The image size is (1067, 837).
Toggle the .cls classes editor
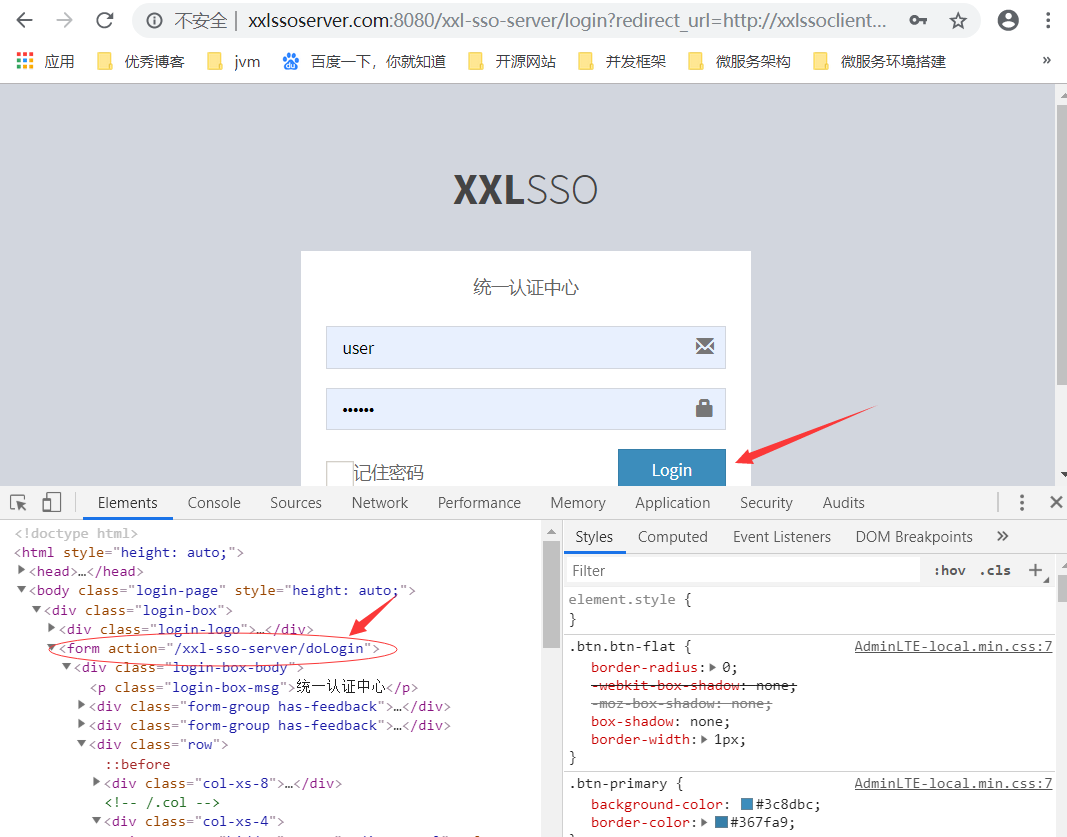(x=994, y=570)
